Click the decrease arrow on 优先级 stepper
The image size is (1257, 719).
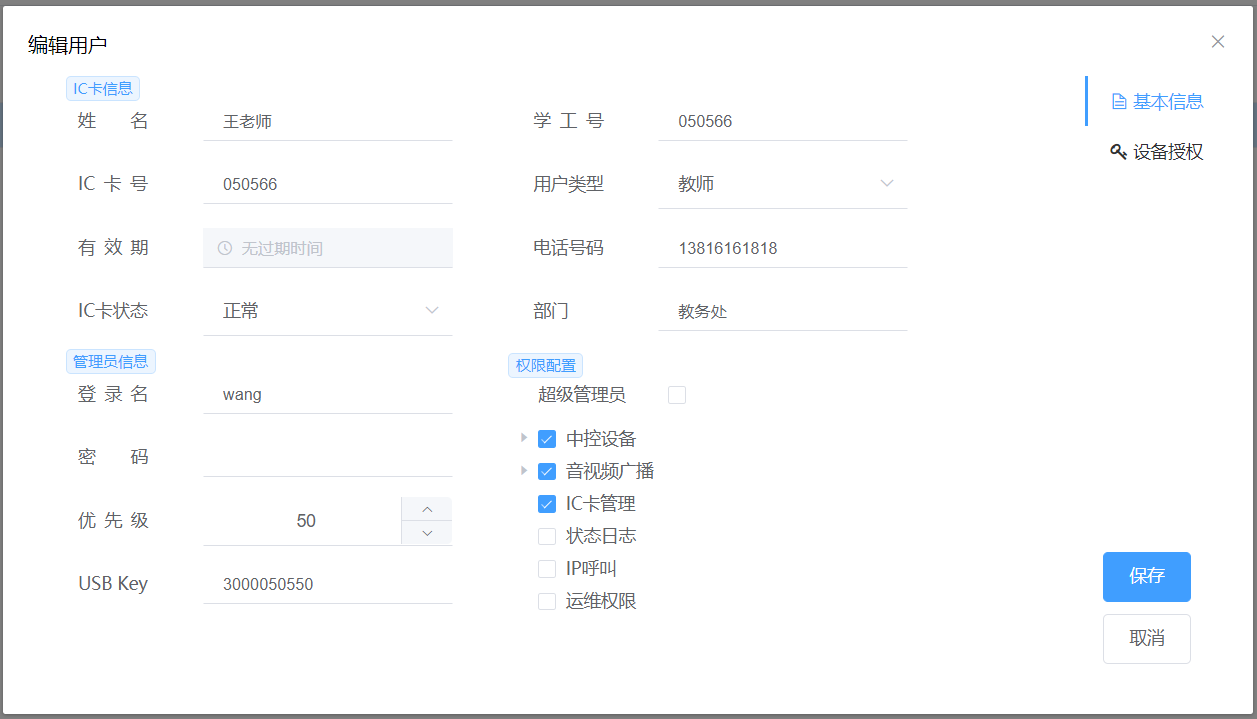pyautogui.click(x=427, y=533)
